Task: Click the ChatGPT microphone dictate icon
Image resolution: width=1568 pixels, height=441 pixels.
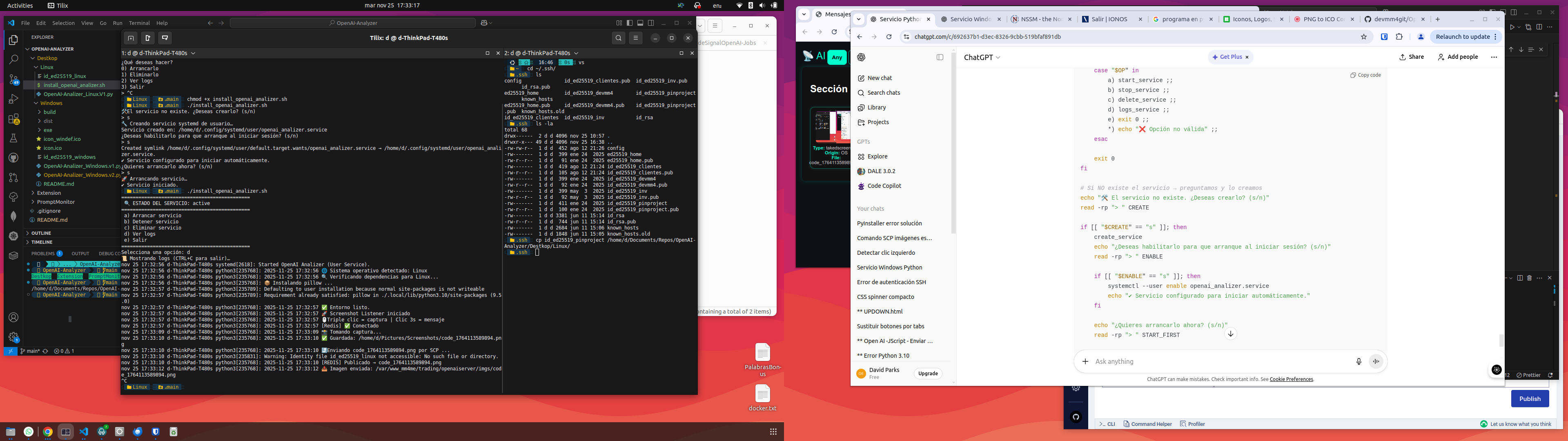Action: (1359, 361)
